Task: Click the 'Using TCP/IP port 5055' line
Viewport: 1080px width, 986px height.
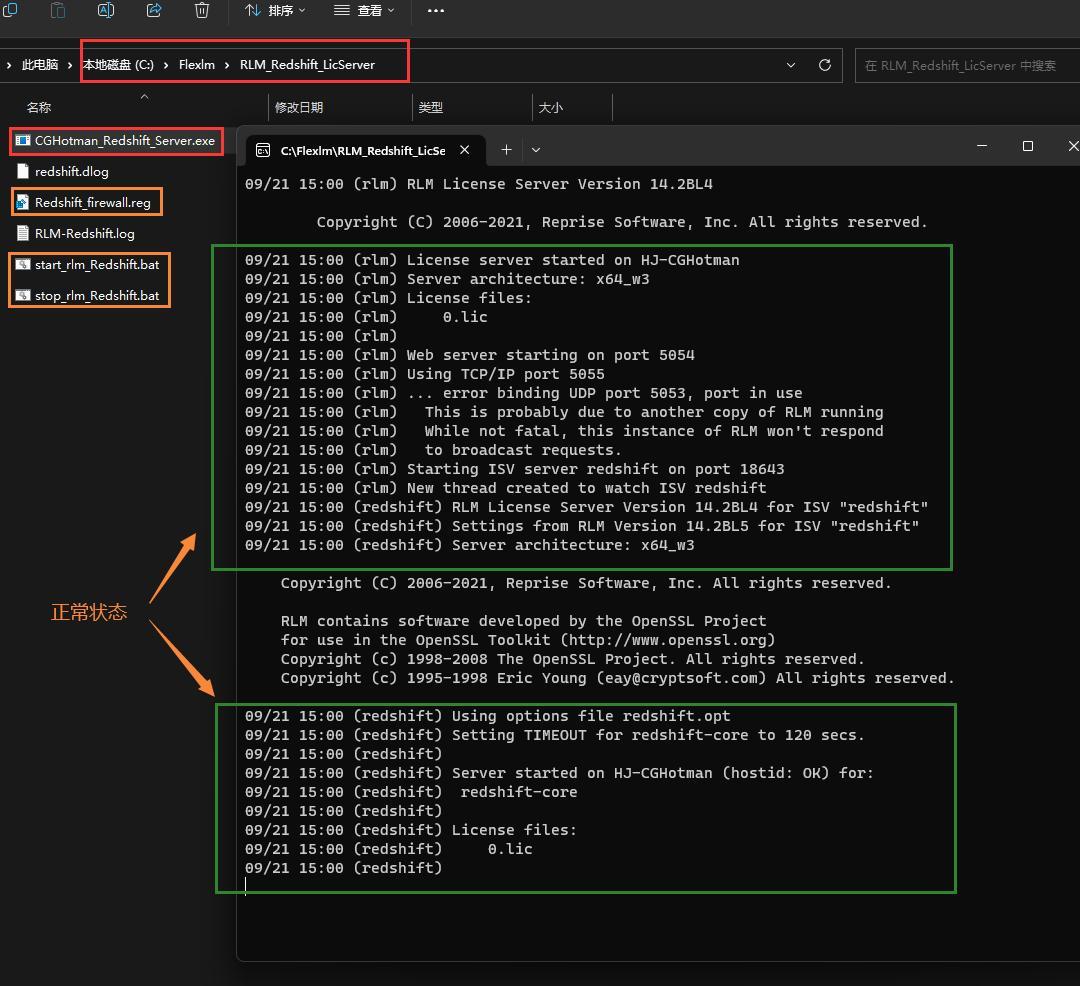Action: click(x=424, y=374)
